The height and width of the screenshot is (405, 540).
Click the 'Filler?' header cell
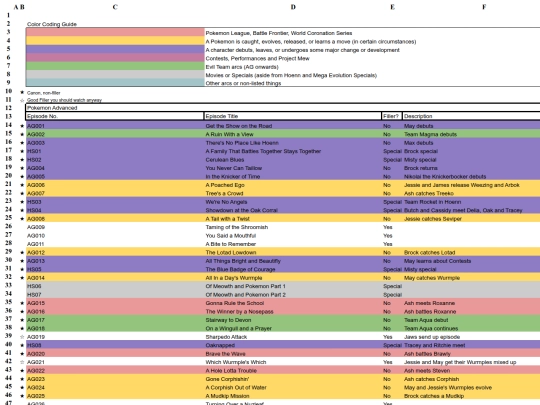click(x=392, y=116)
